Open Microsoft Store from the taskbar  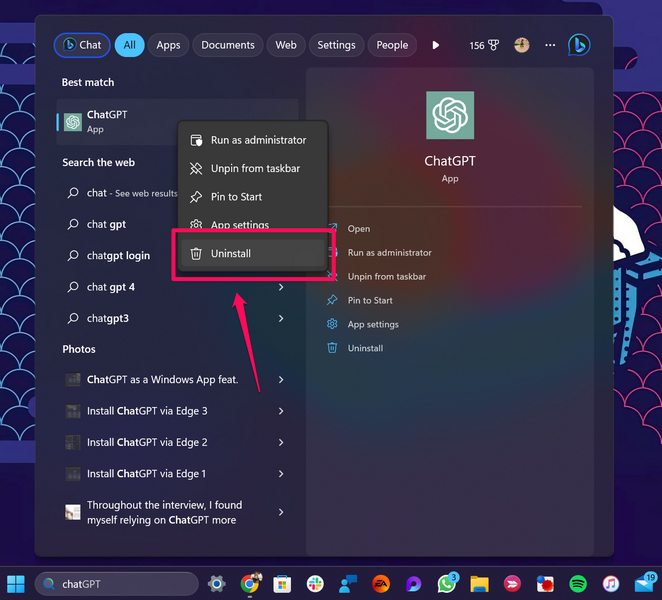tap(282, 584)
